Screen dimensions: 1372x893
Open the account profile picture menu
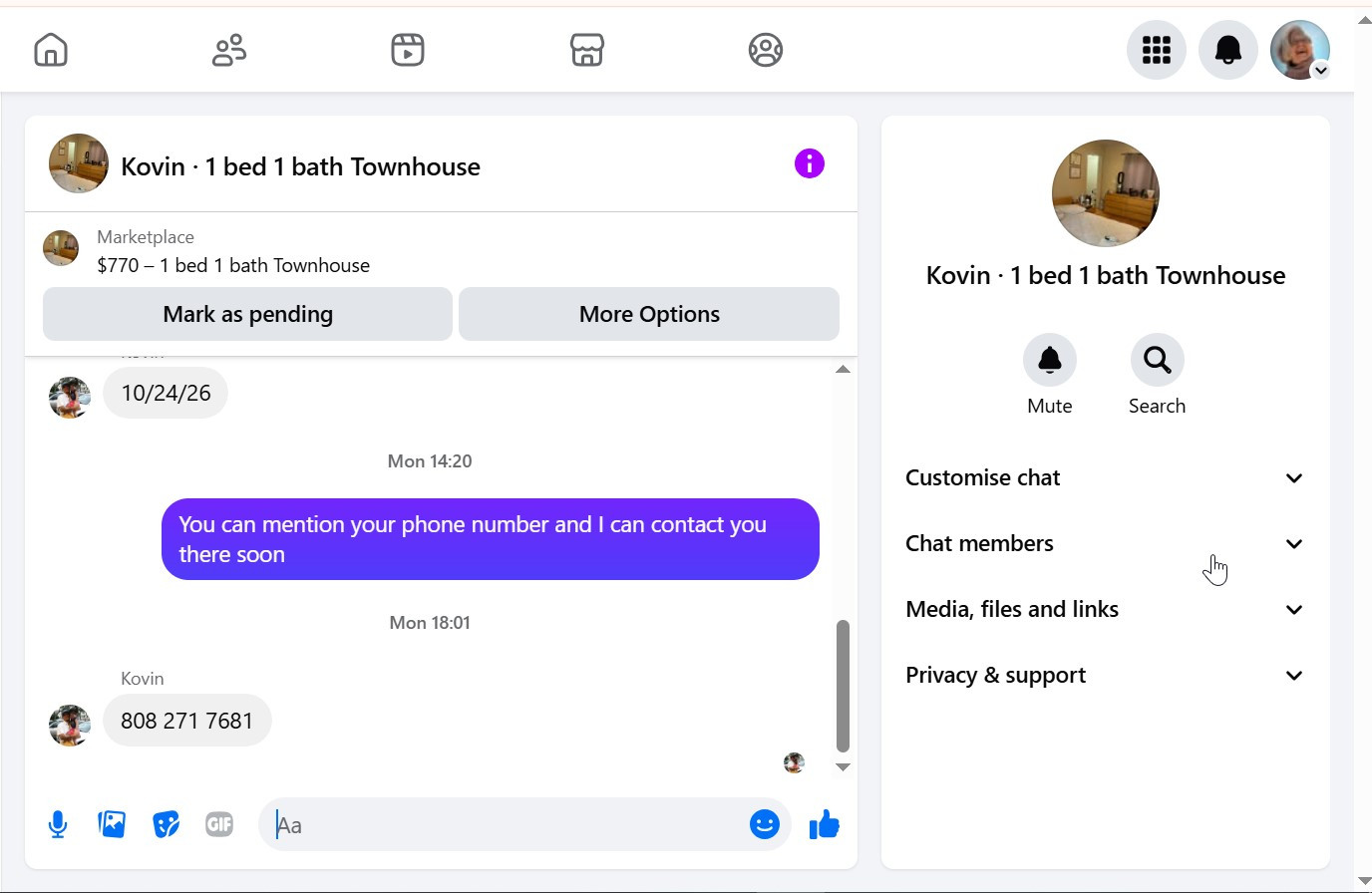[1300, 50]
